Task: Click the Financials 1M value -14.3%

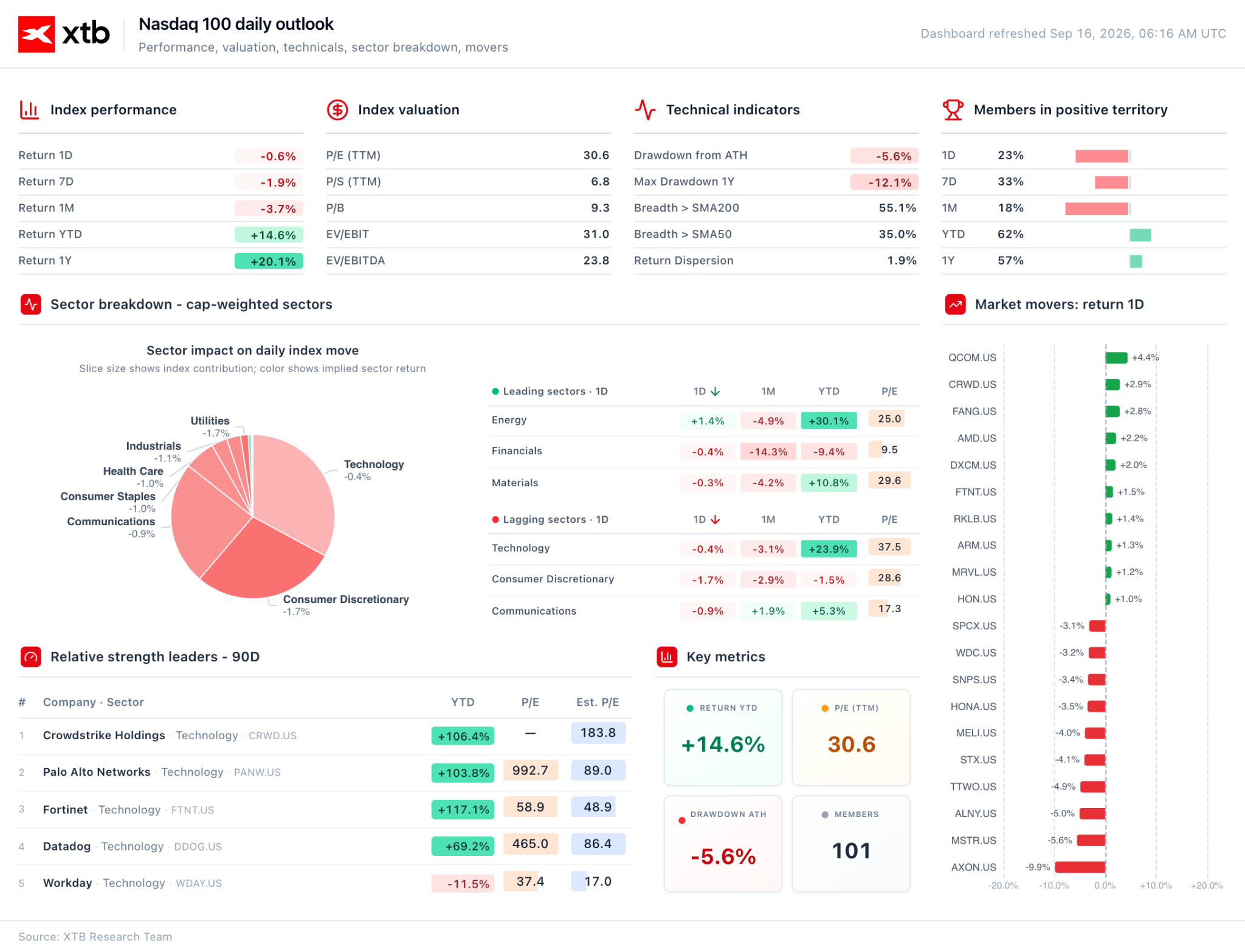Action: point(768,452)
